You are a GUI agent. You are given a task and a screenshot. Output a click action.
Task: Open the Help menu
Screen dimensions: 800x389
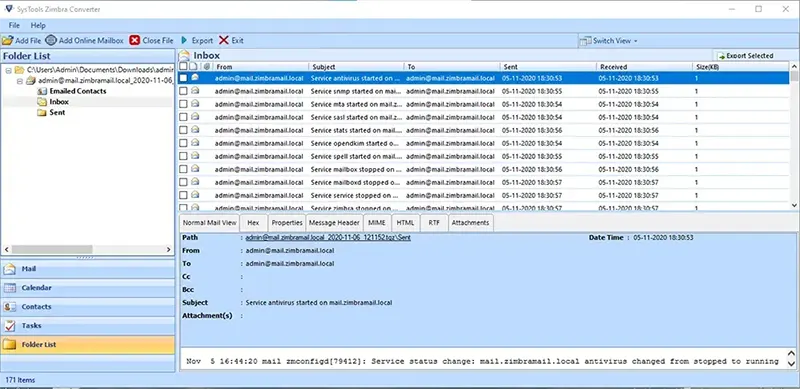[38, 25]
